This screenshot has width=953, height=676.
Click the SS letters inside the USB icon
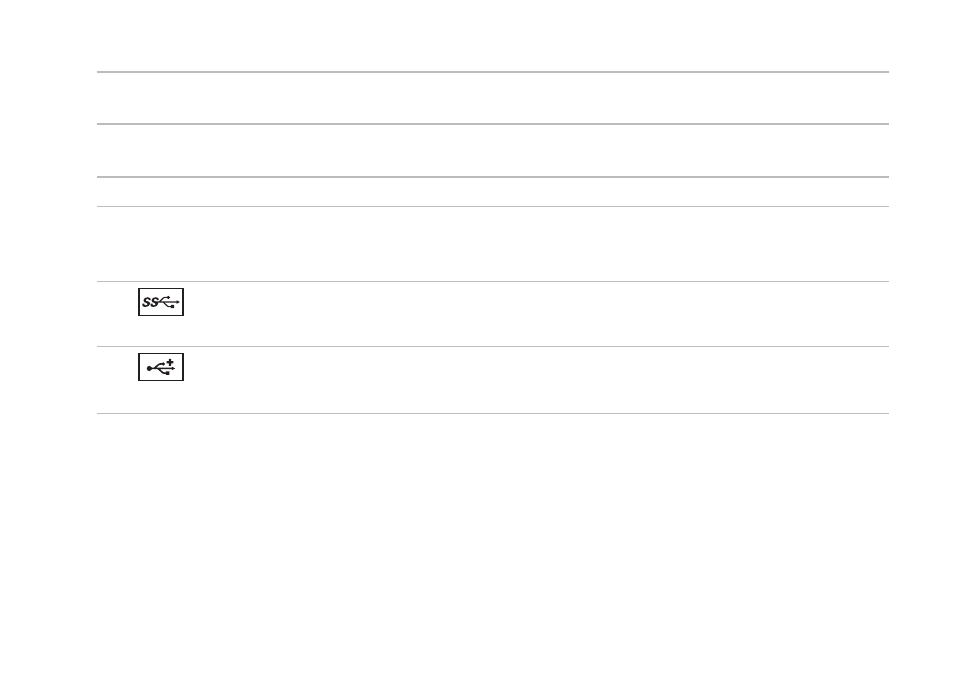[150, 302]
